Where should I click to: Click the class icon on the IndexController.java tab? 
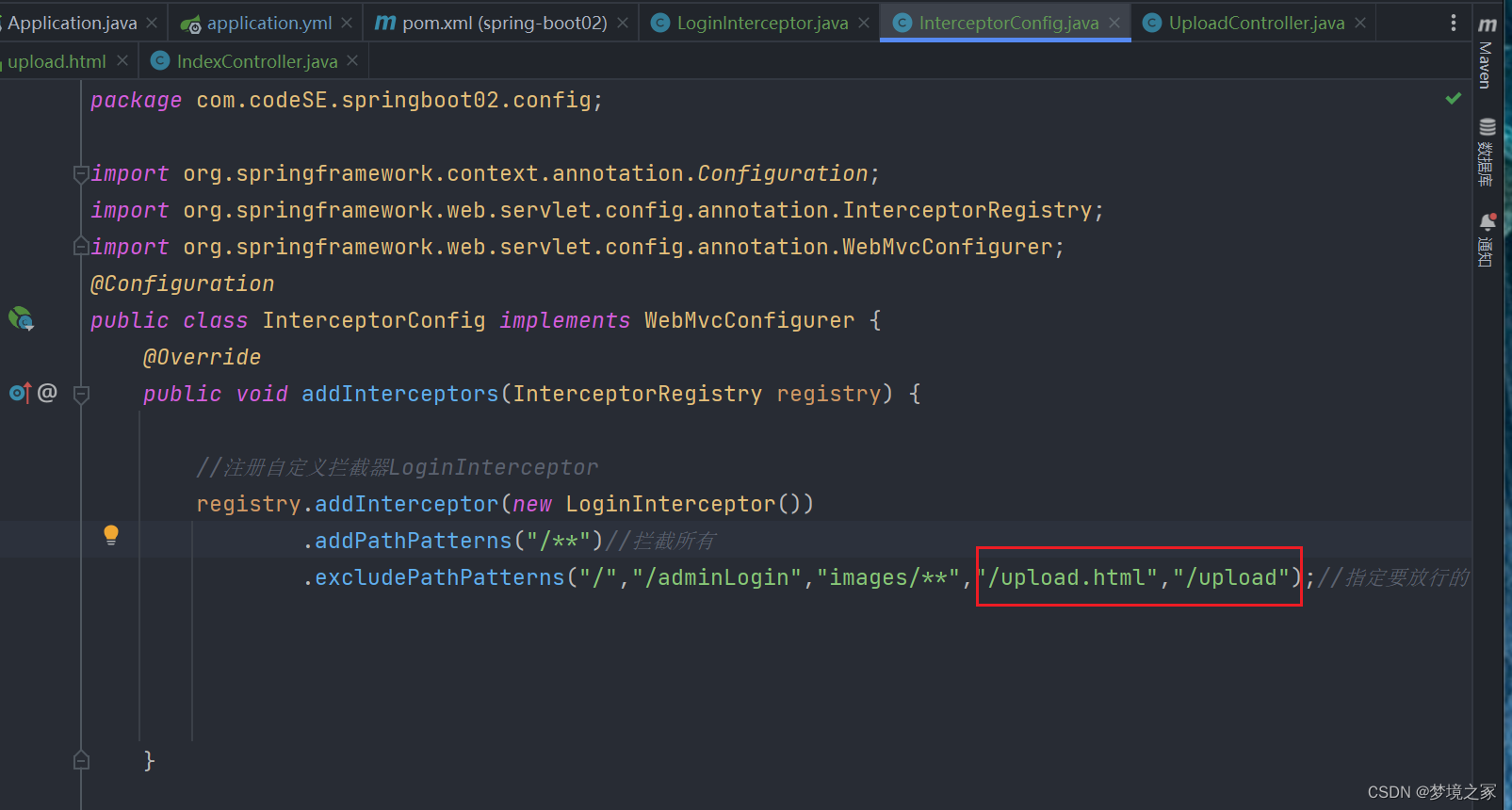(x=161, y=61)
